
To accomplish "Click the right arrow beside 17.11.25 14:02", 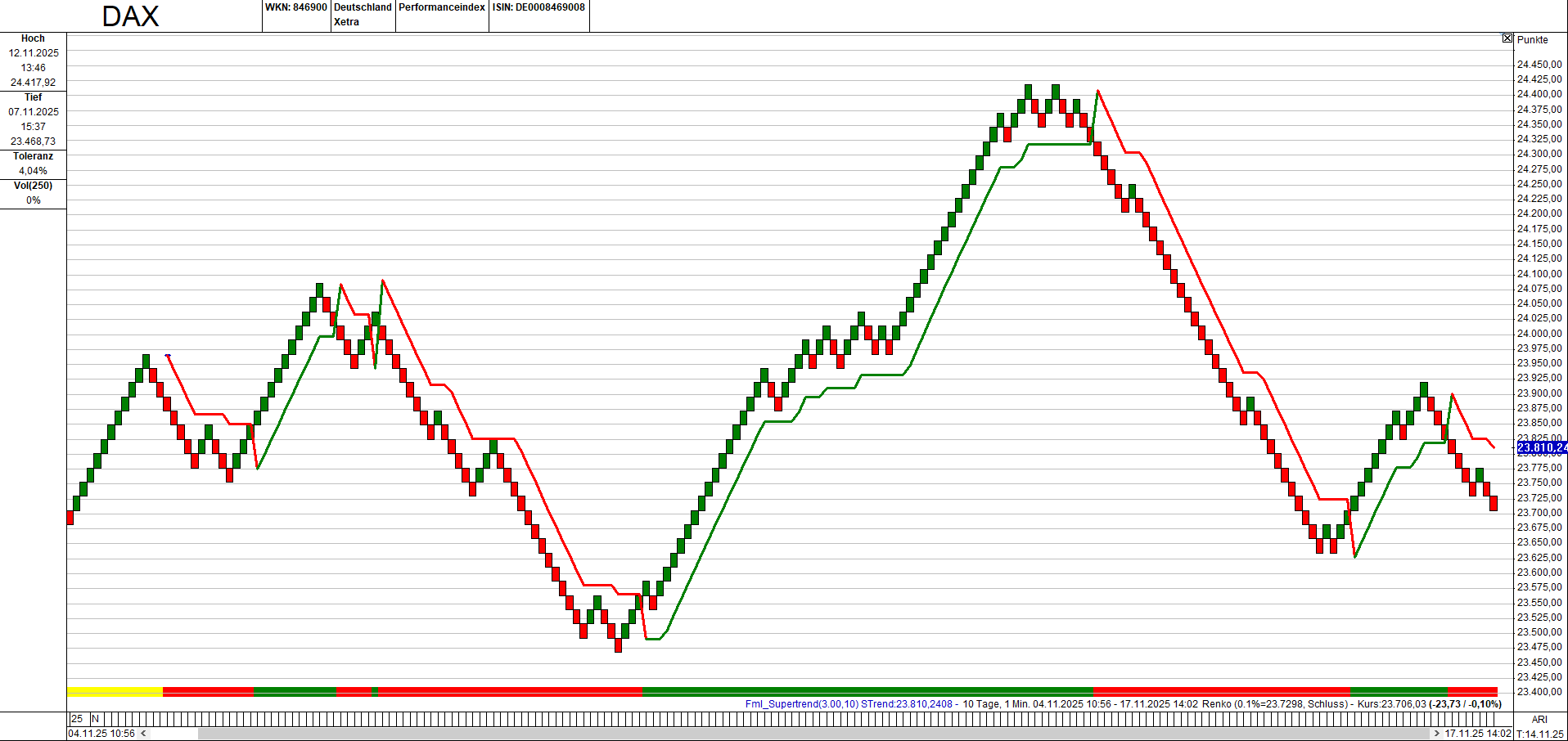I will click(1437, 734).
